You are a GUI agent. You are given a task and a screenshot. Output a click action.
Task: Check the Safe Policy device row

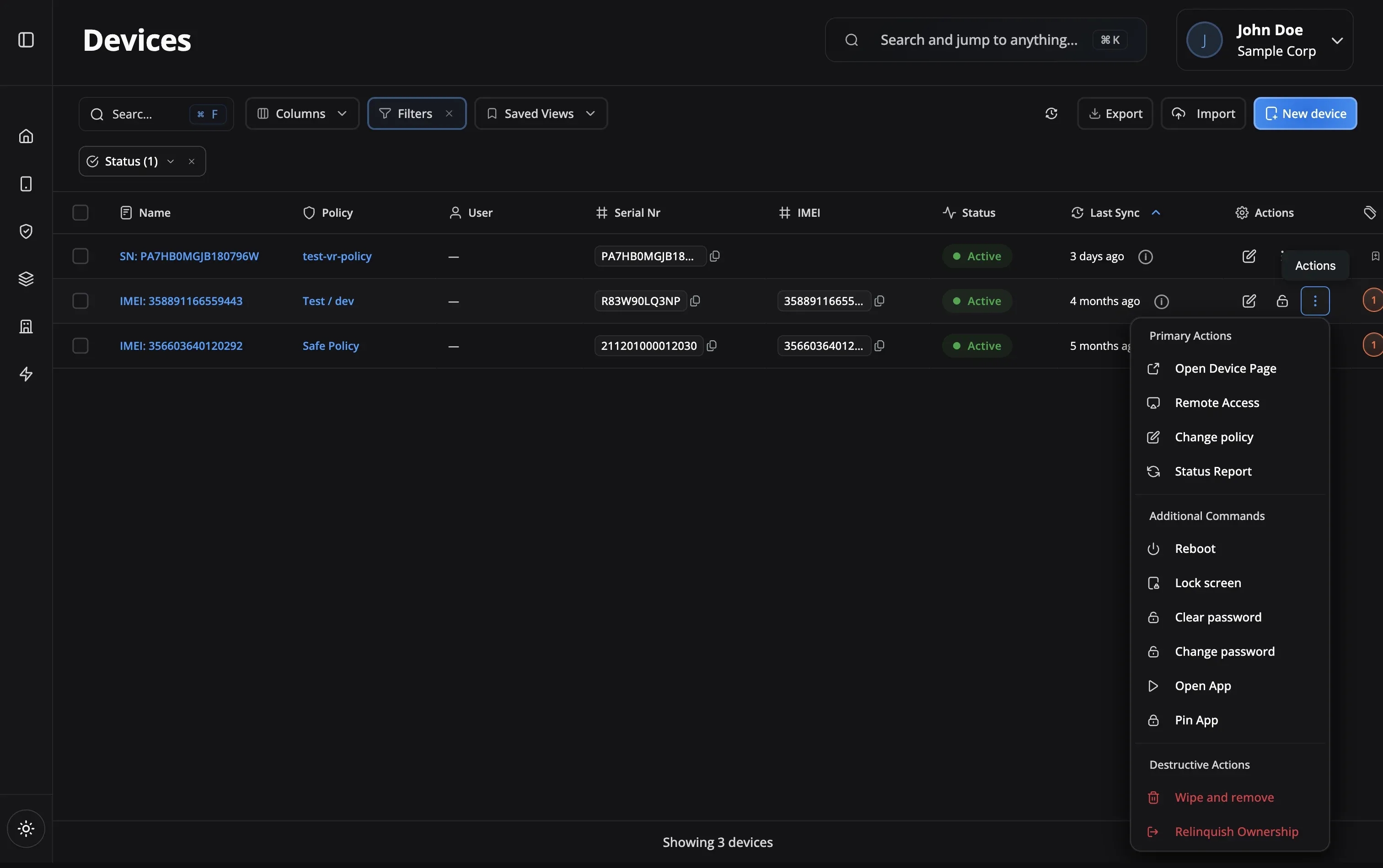(80, 346)
